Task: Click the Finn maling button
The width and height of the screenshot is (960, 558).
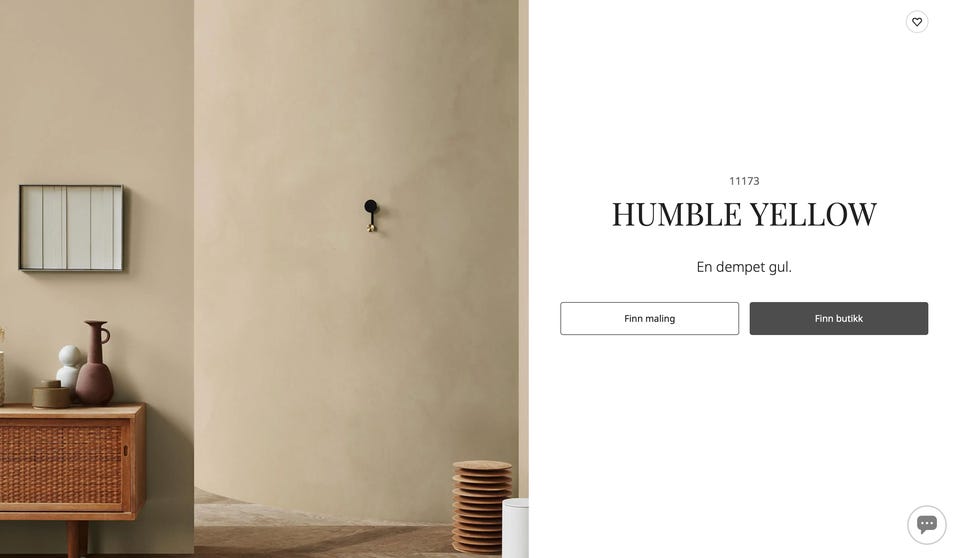Action: [x=649, y=319]
